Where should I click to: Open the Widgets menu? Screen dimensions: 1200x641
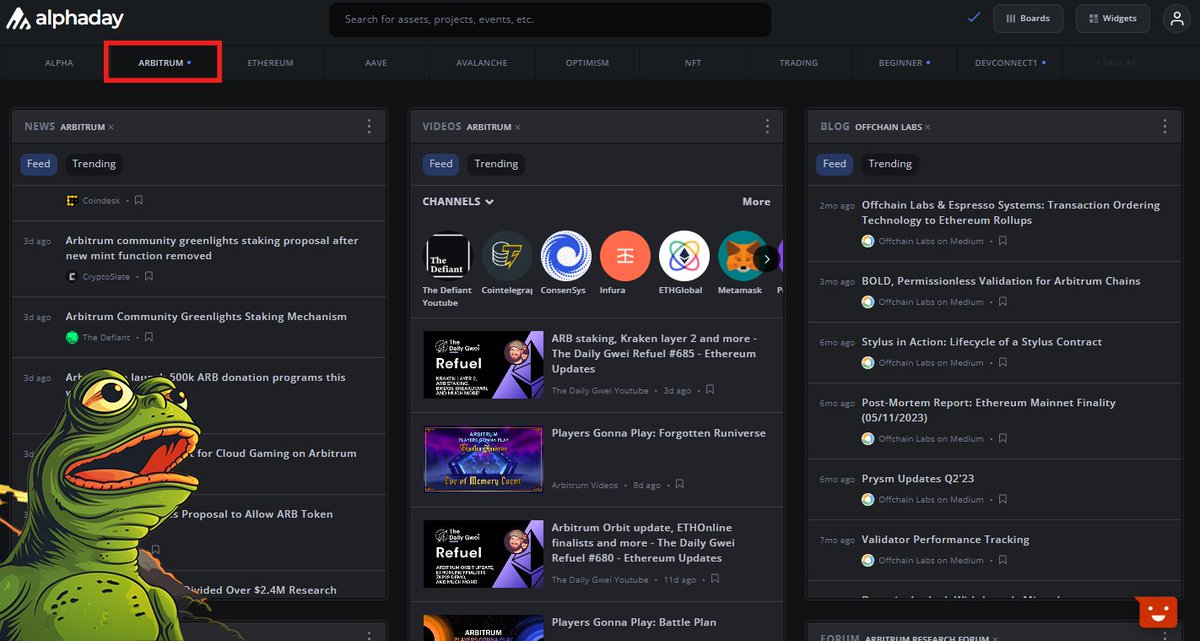1113,18
